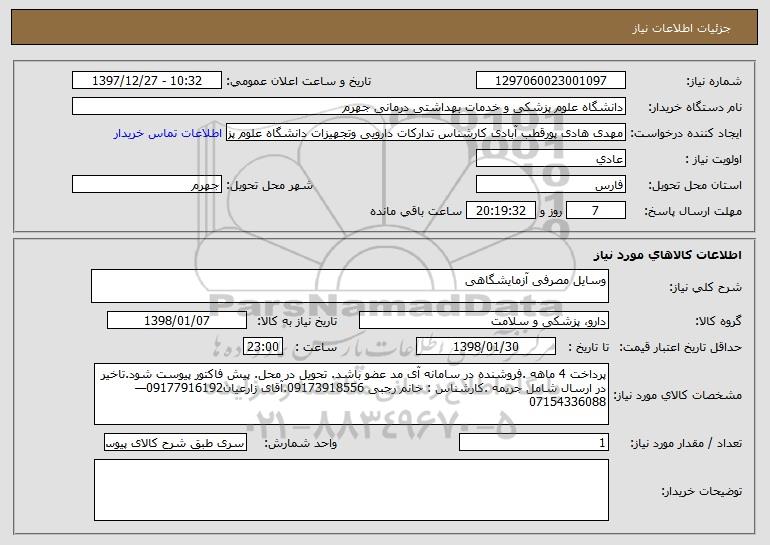Click the label تاریخ و ساعت اعلان عمومی

(x=299, y=81)
